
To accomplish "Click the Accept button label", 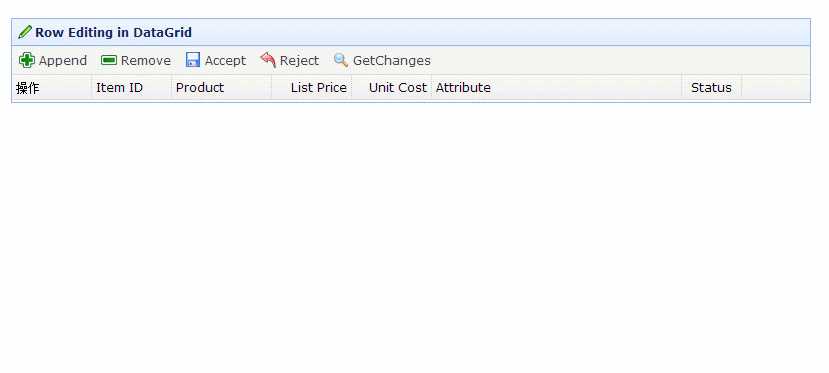I will (225, 61).
